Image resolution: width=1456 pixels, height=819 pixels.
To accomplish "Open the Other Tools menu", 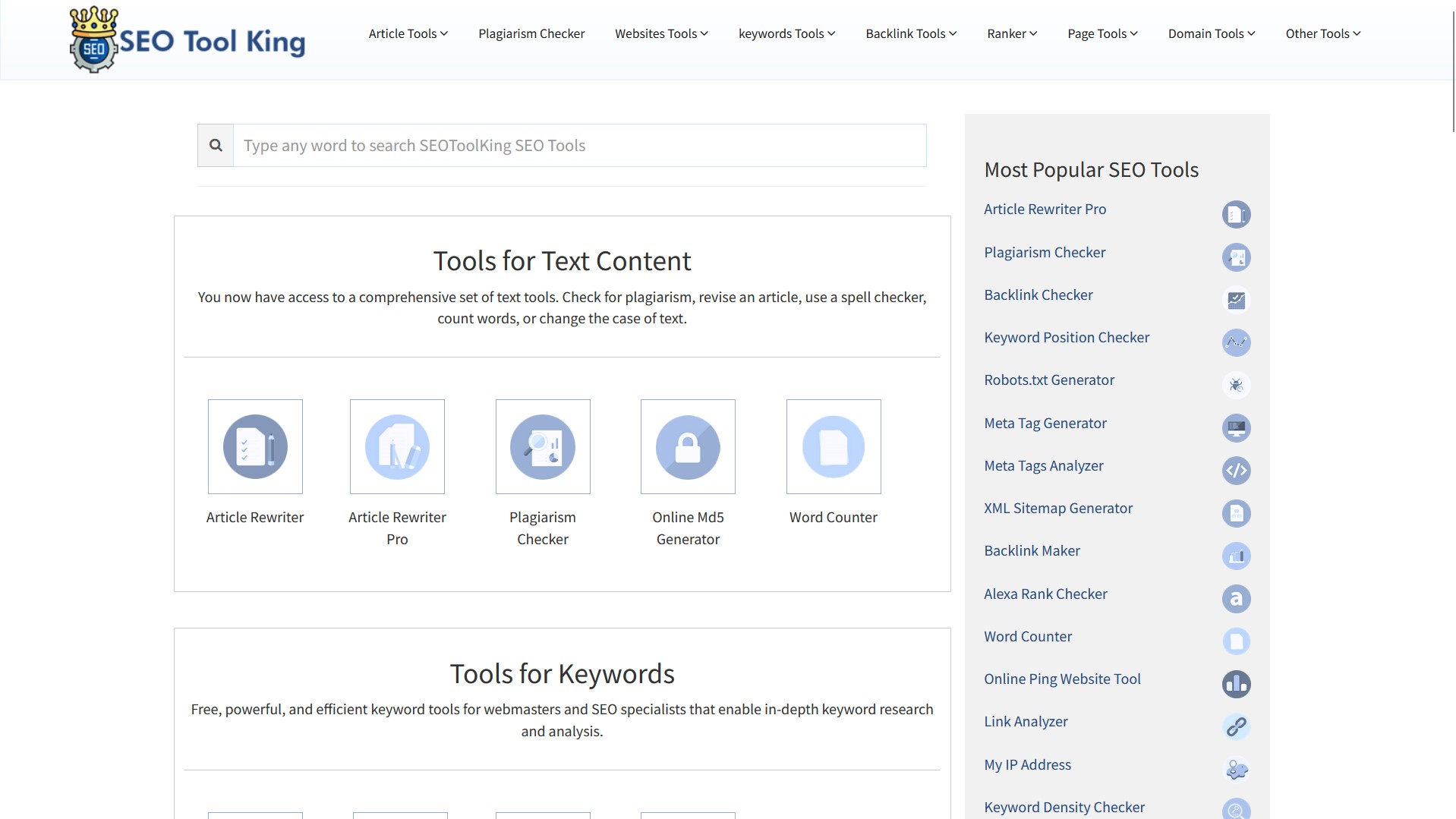I will (x=1322, y=33).
